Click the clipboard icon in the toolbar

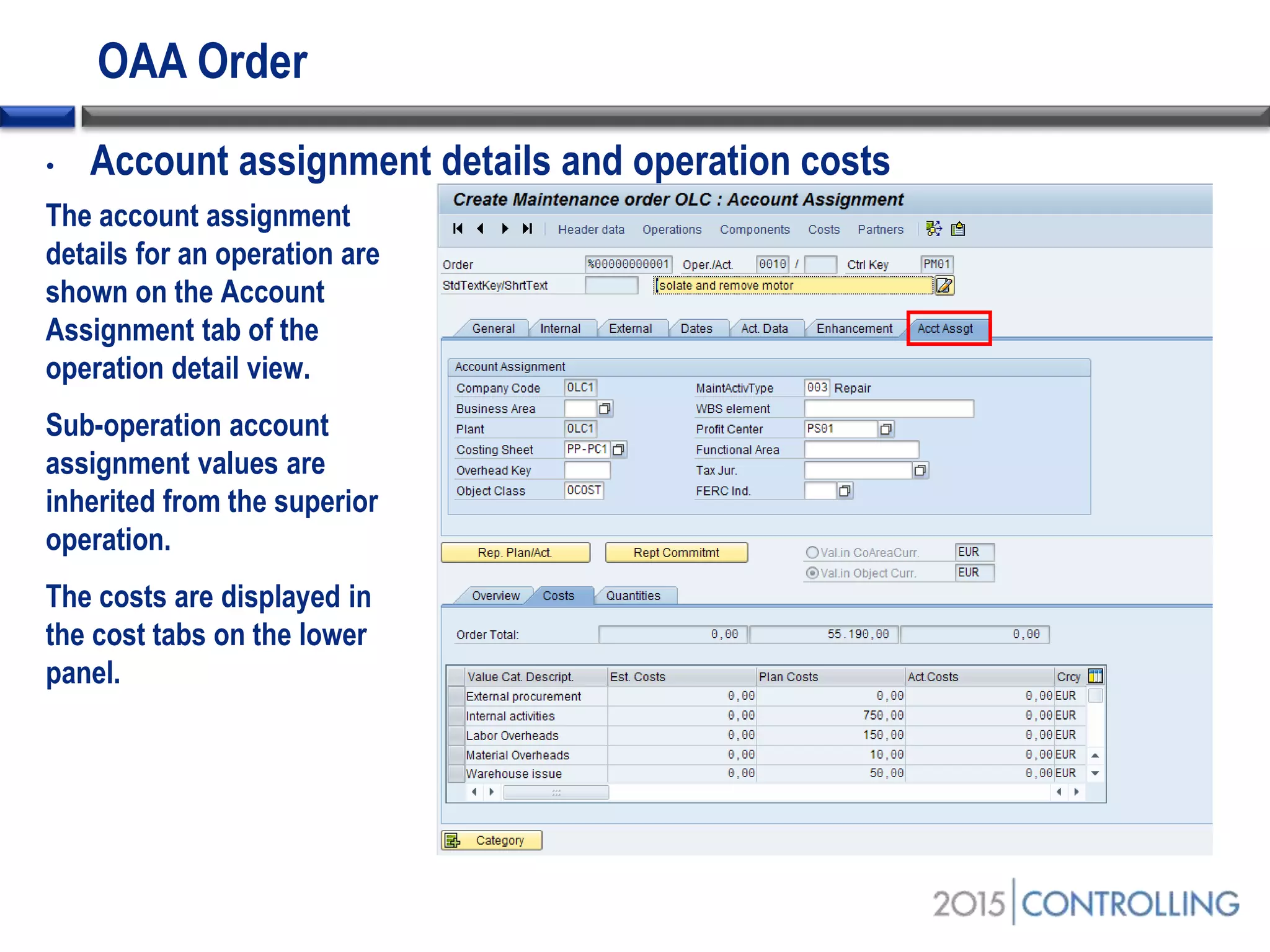pos(958,229)
